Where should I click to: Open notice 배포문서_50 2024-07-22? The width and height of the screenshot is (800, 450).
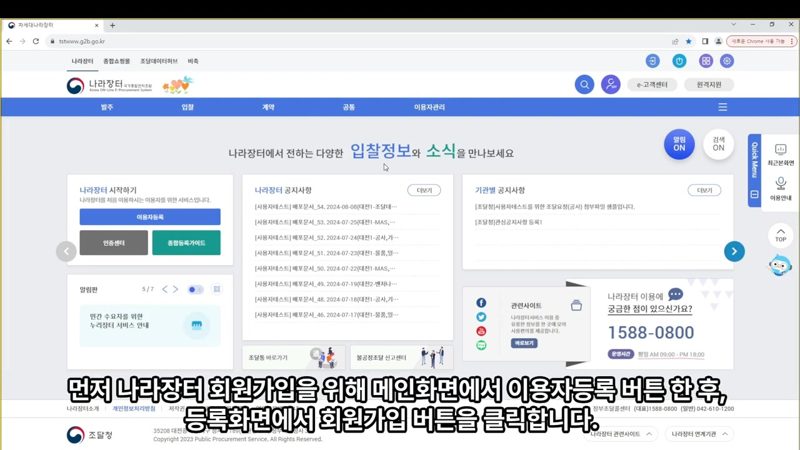pos(325,268)
